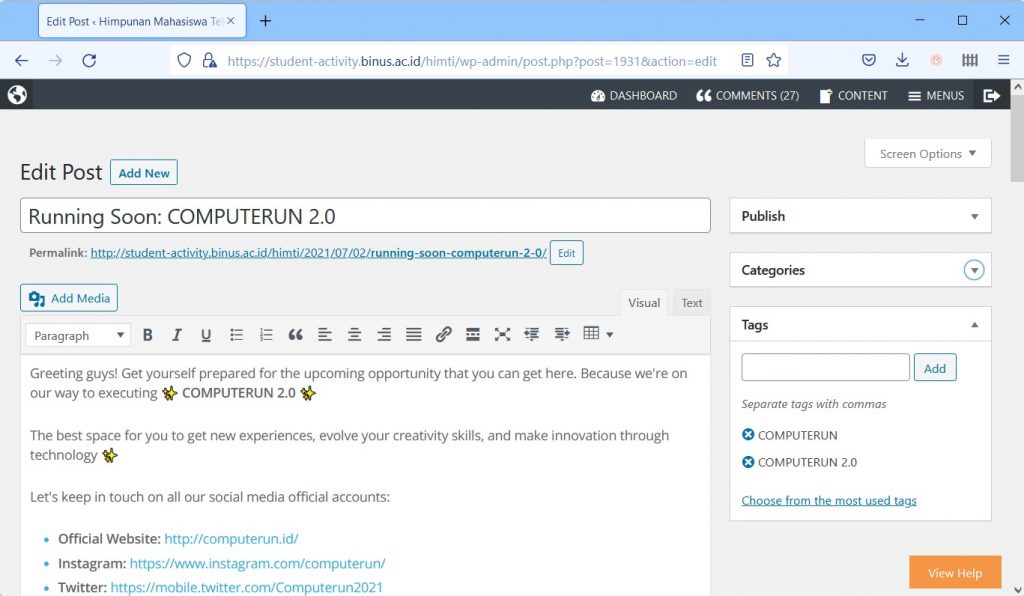Click the underline toolbar icon

click(206, 335)
